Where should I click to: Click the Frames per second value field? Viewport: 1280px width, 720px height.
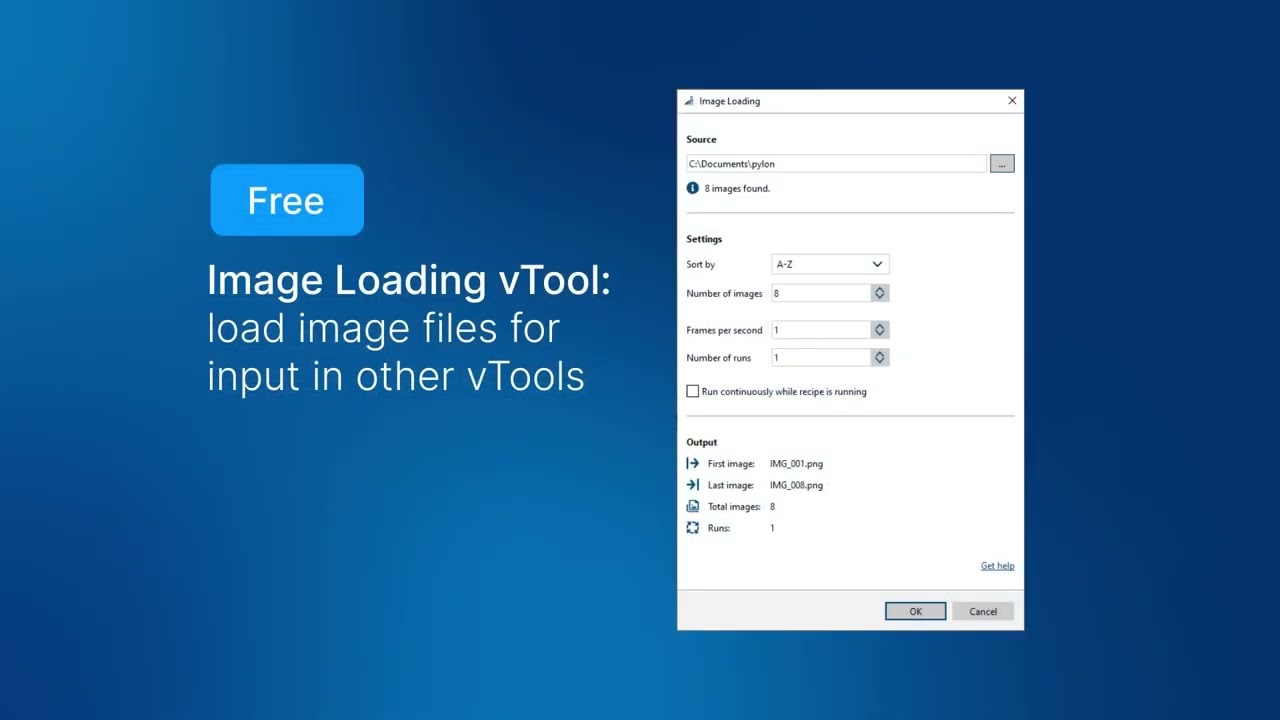point(821,330)
